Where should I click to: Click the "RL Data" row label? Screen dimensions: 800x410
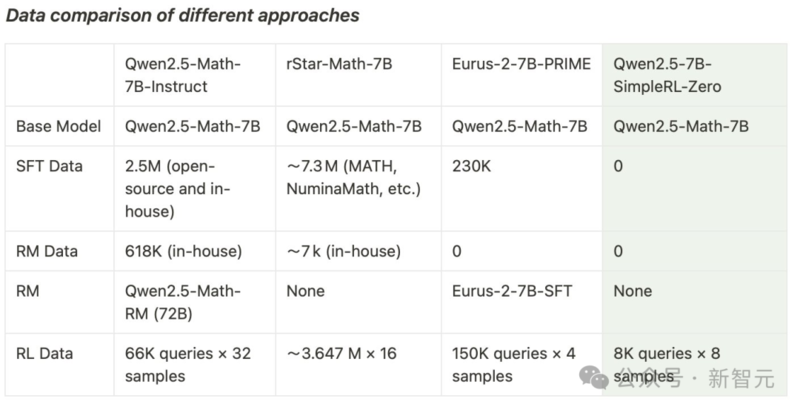(45, 353)
